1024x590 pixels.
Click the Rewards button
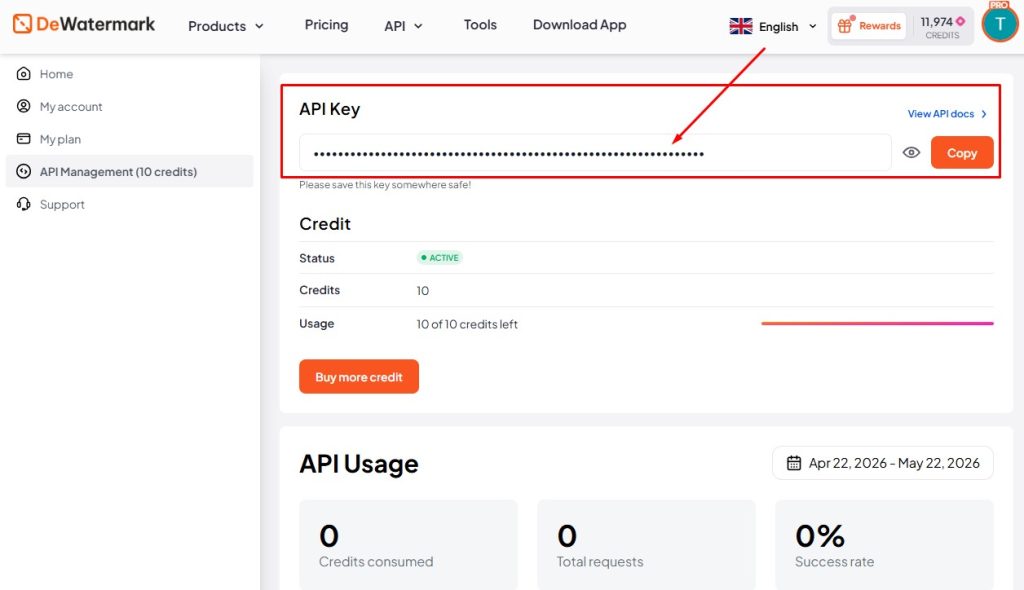pyautogui.click(x=869, y=25)
